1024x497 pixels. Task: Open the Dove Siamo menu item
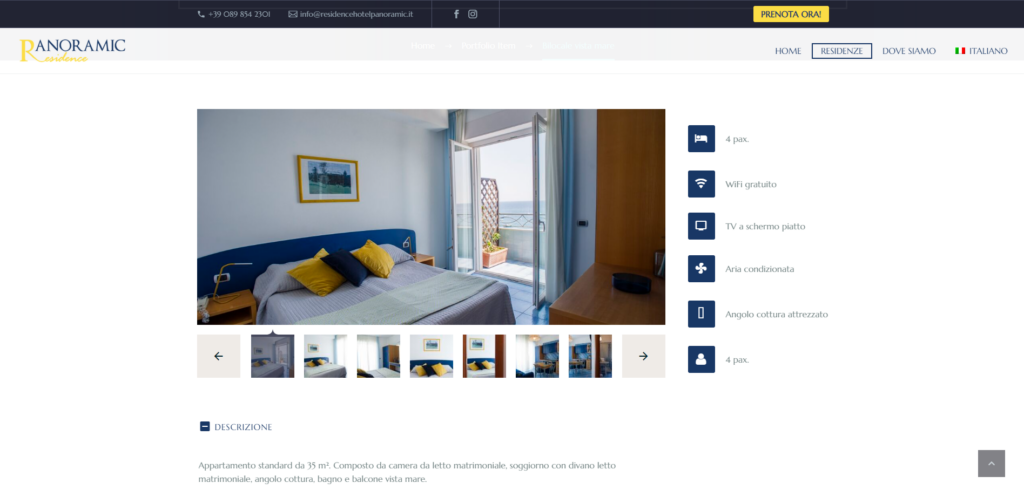[908, 51]
